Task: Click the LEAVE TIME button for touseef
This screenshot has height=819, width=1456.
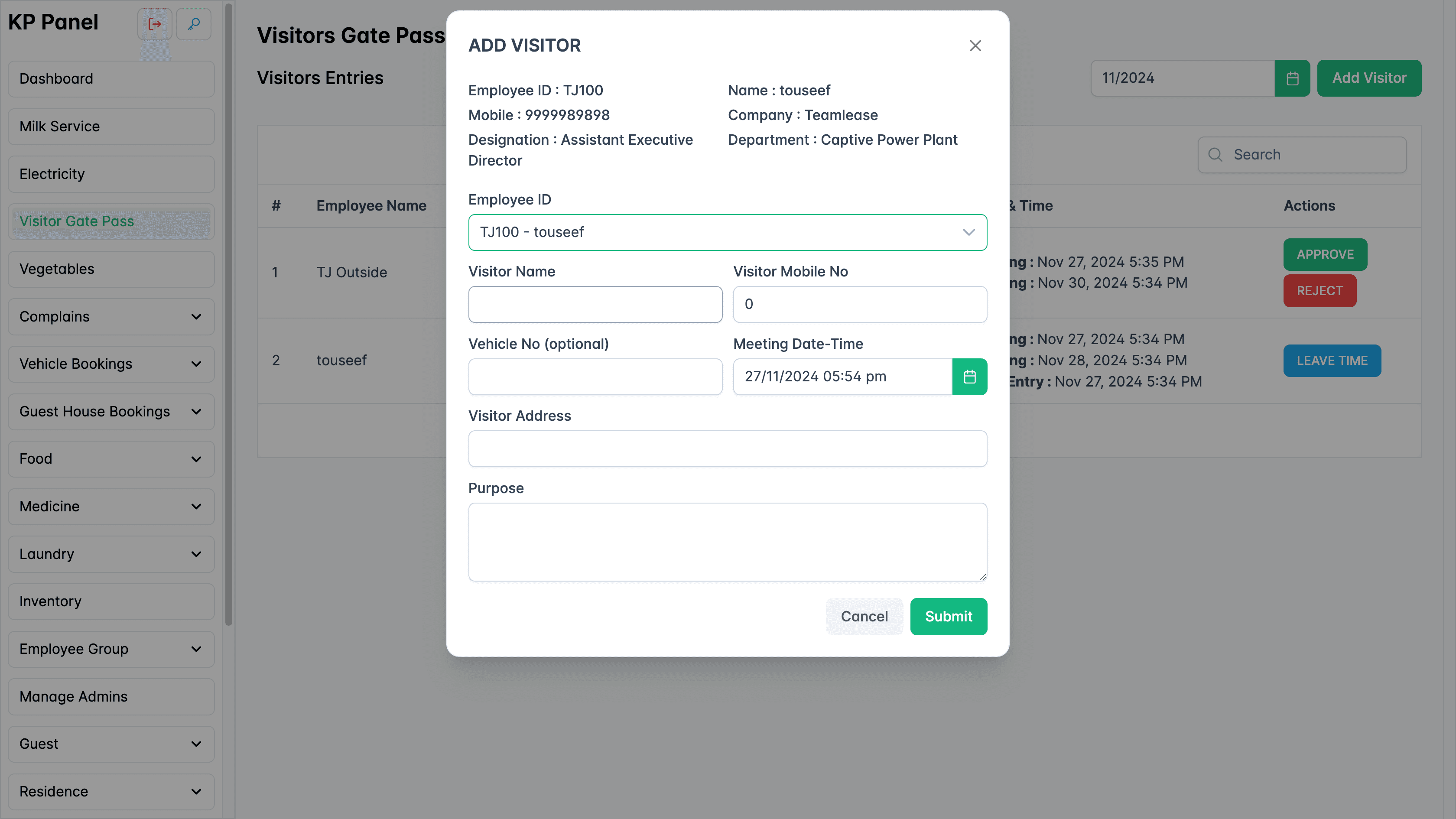Action: click(x=1332, y=361)
